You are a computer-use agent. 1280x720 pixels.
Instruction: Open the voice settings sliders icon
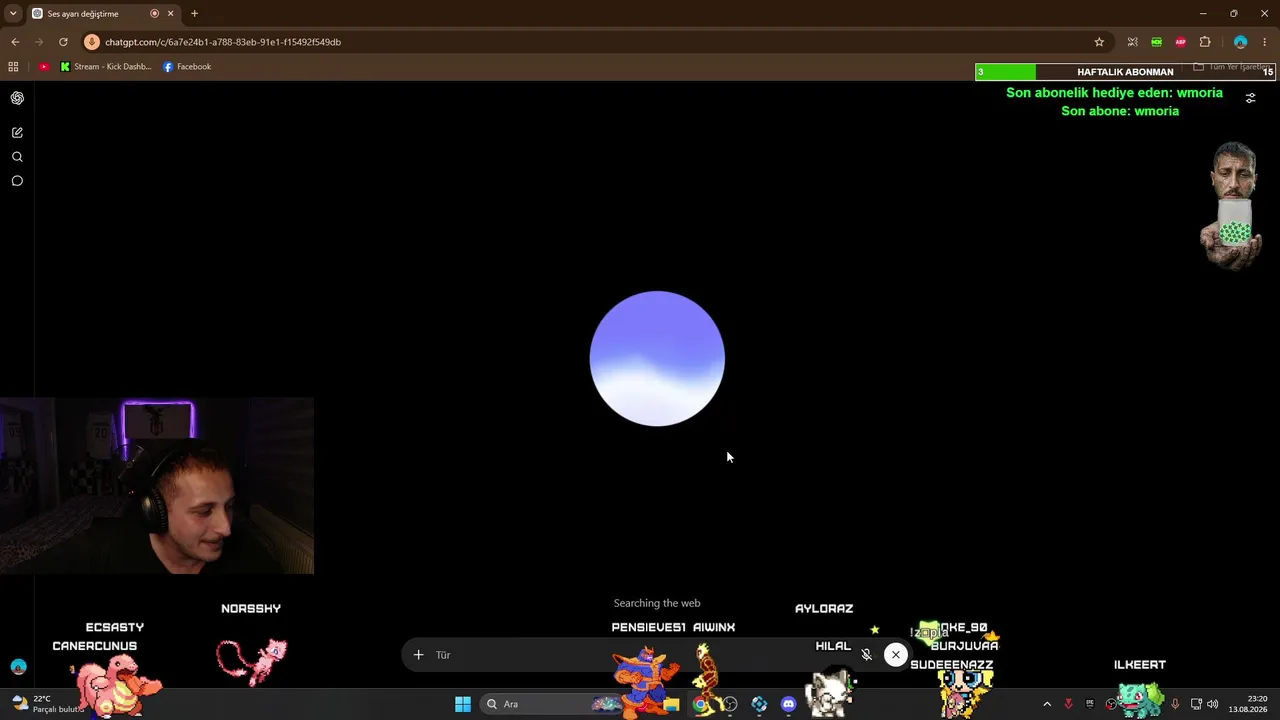click(1250, 98)
